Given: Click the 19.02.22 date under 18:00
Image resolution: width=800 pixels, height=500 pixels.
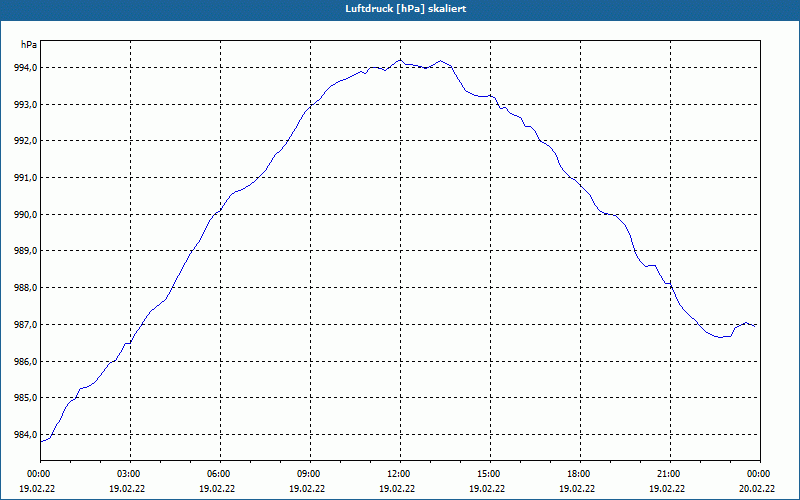Looking at the screenshot, I should pyautogui.click(x=577, y=489).
